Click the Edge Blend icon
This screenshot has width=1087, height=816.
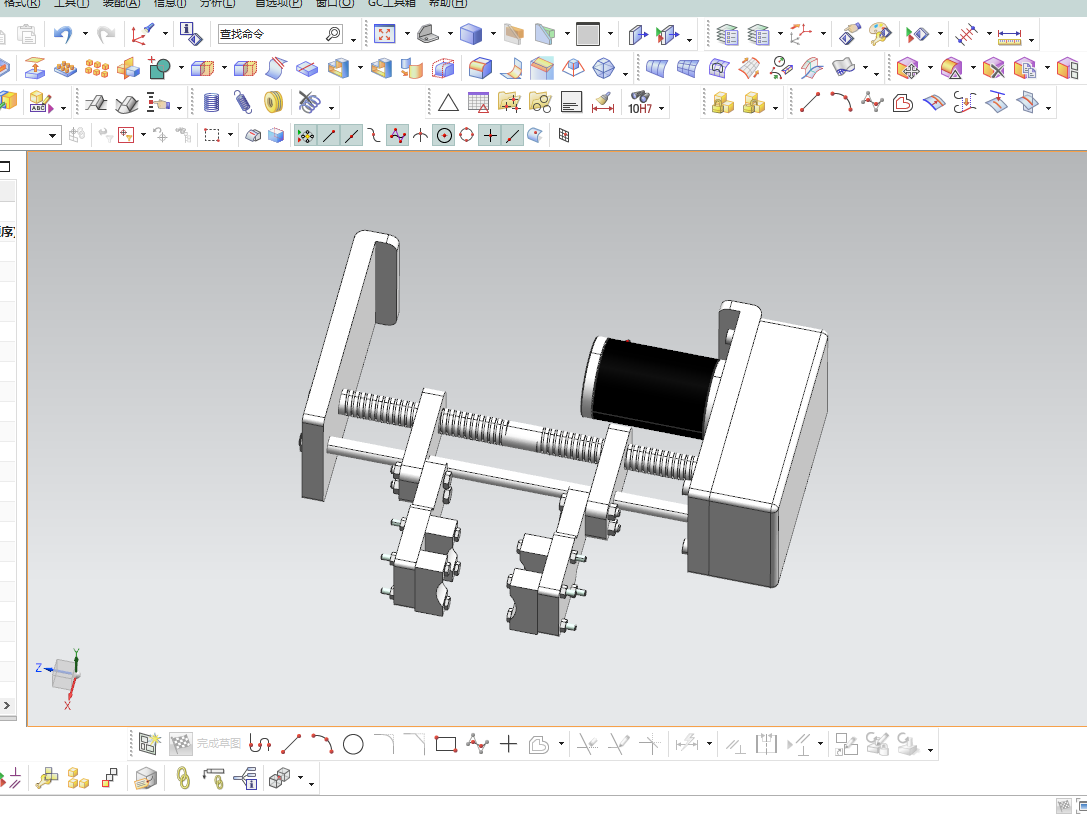point(480,68)
